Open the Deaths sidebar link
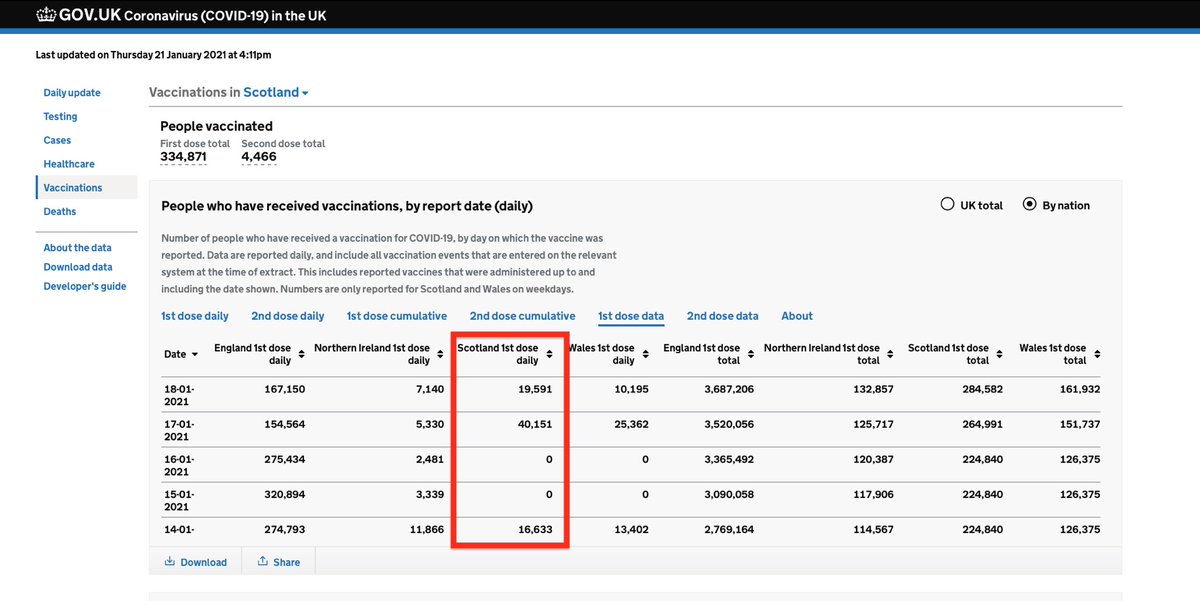 pyautogui.click(x=60, y=212)
